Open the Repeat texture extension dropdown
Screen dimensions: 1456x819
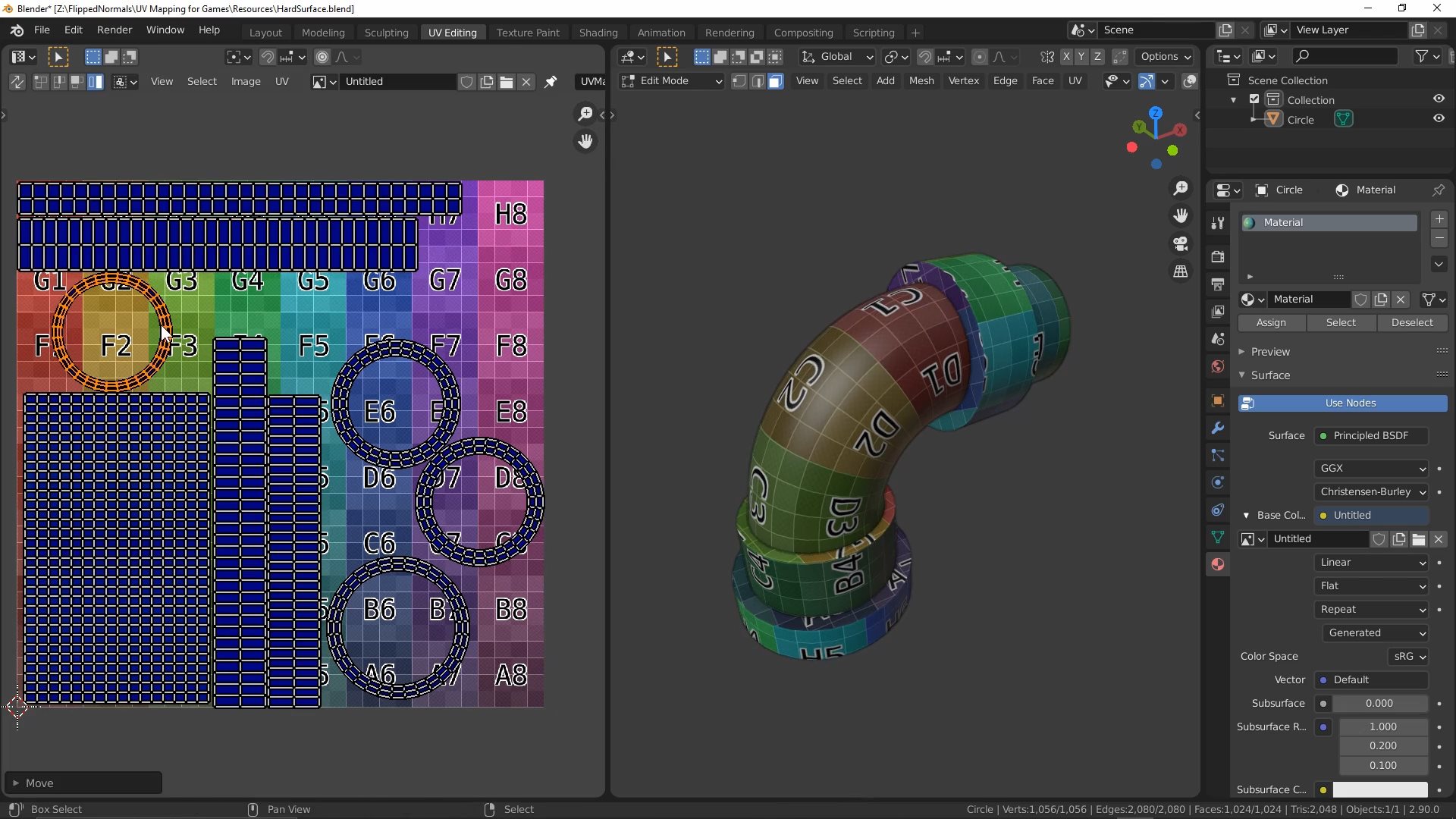[x=1370, y=608]
